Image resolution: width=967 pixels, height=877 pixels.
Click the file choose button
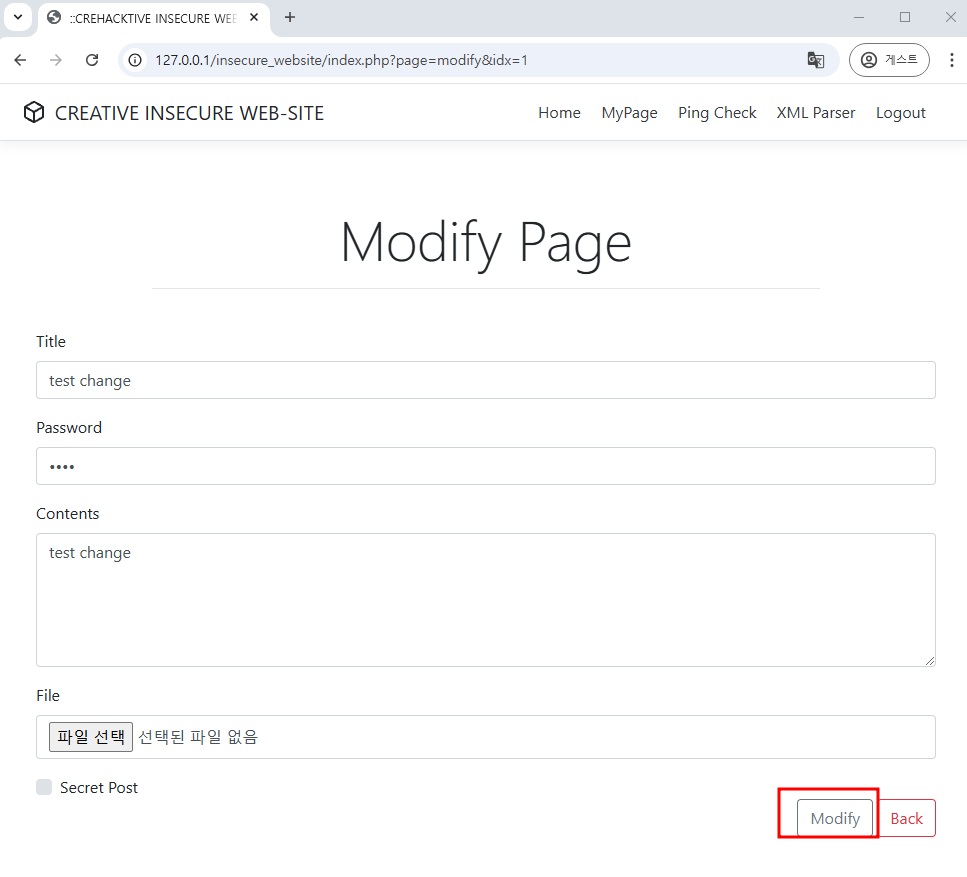click(91, 736)
